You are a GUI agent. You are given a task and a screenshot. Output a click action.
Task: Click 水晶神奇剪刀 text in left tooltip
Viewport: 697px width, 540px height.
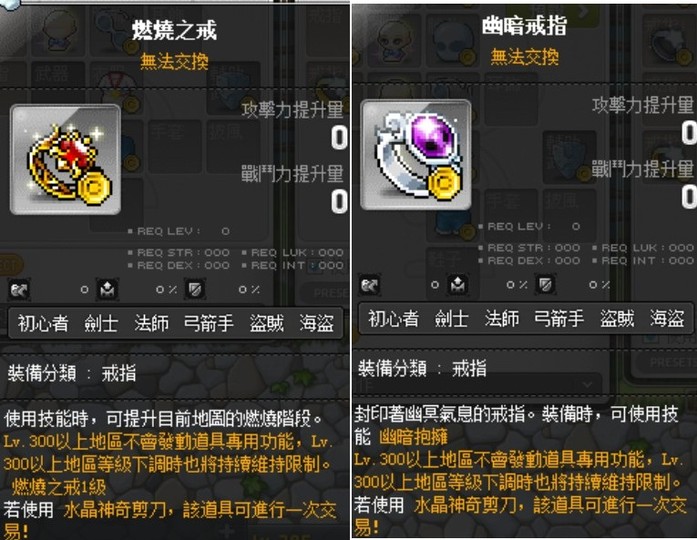114,510
